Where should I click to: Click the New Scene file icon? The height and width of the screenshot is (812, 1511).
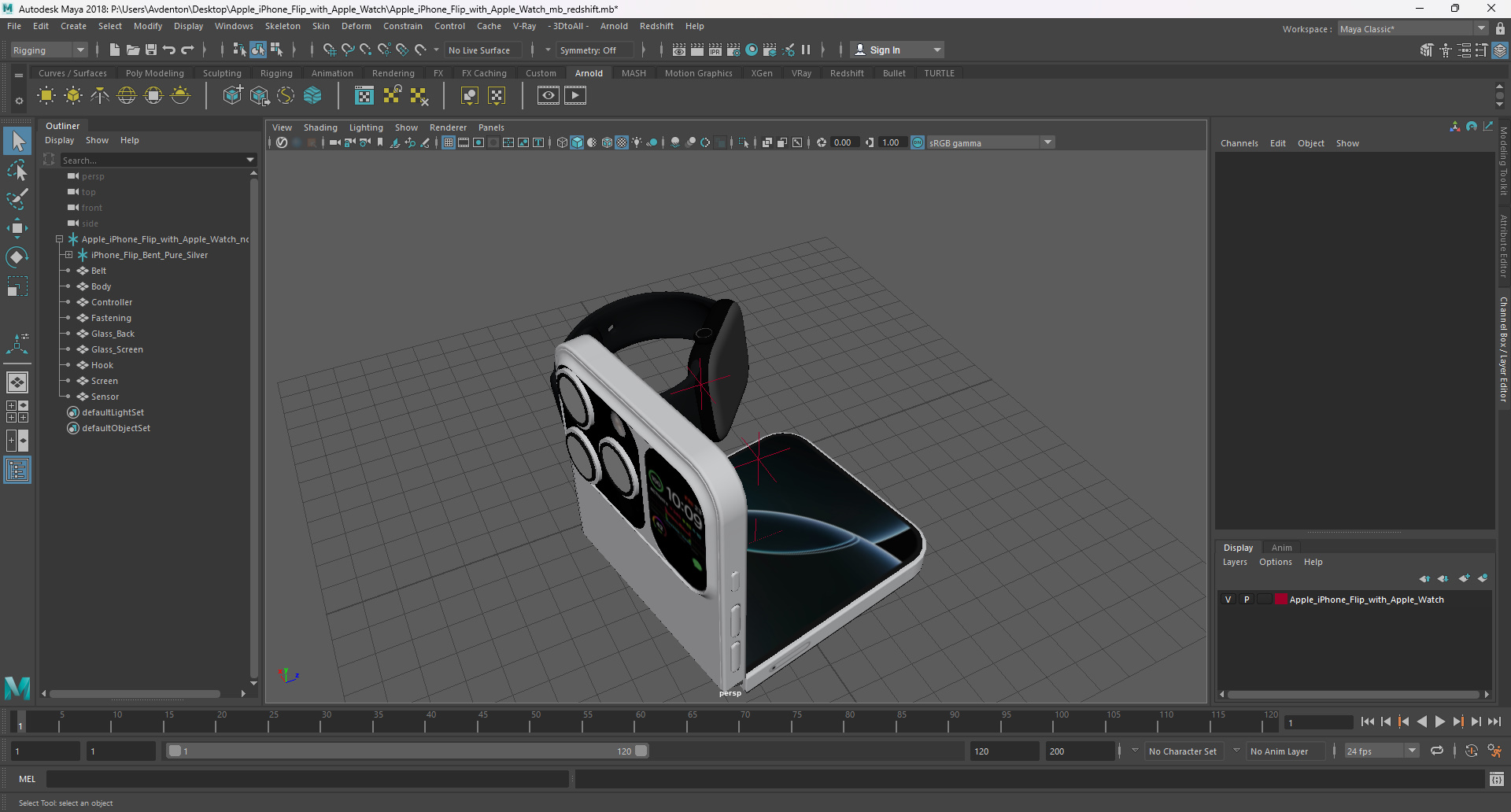[x=115, y=50]
